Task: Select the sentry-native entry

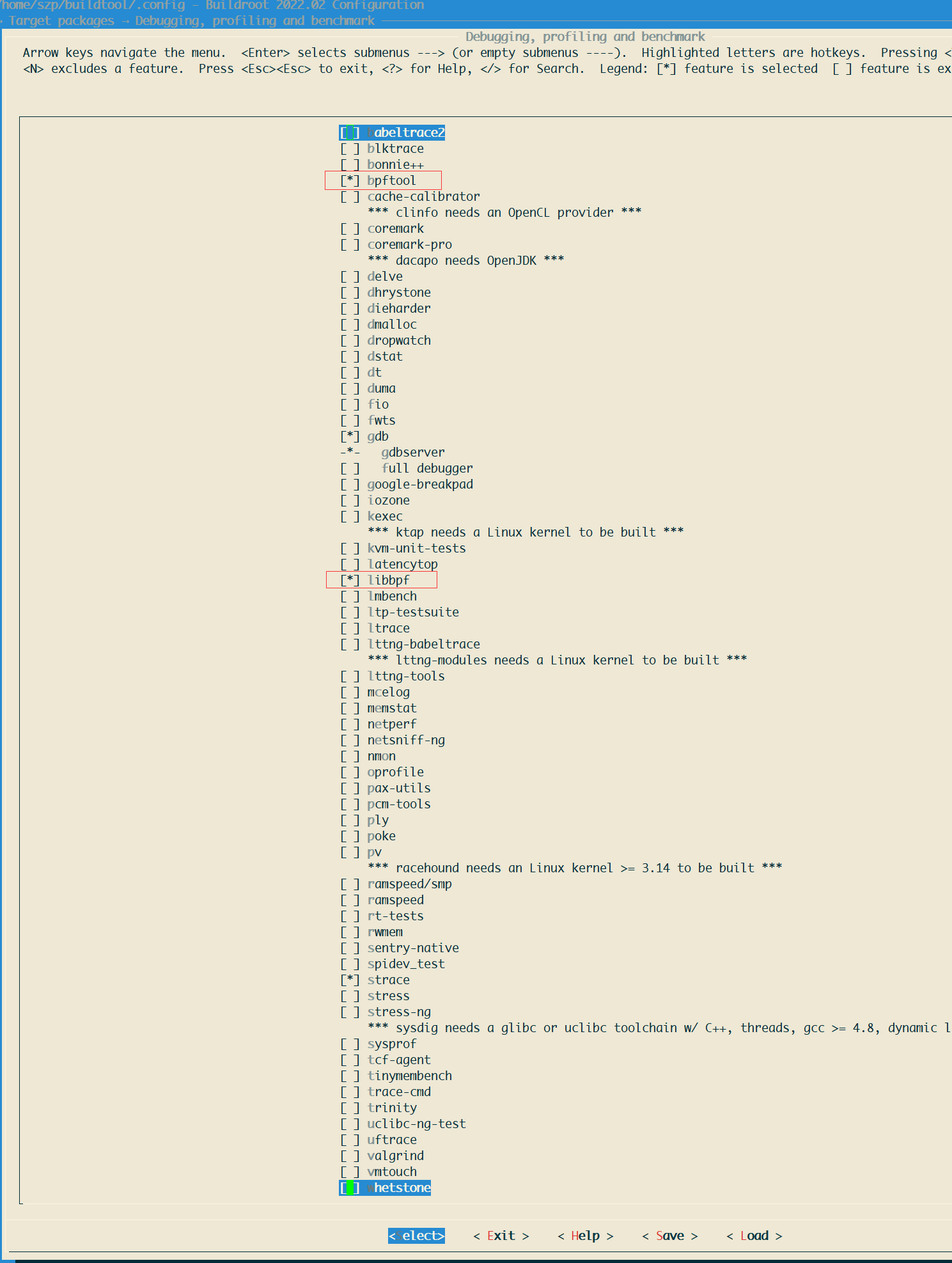Action: click(400, 948)
